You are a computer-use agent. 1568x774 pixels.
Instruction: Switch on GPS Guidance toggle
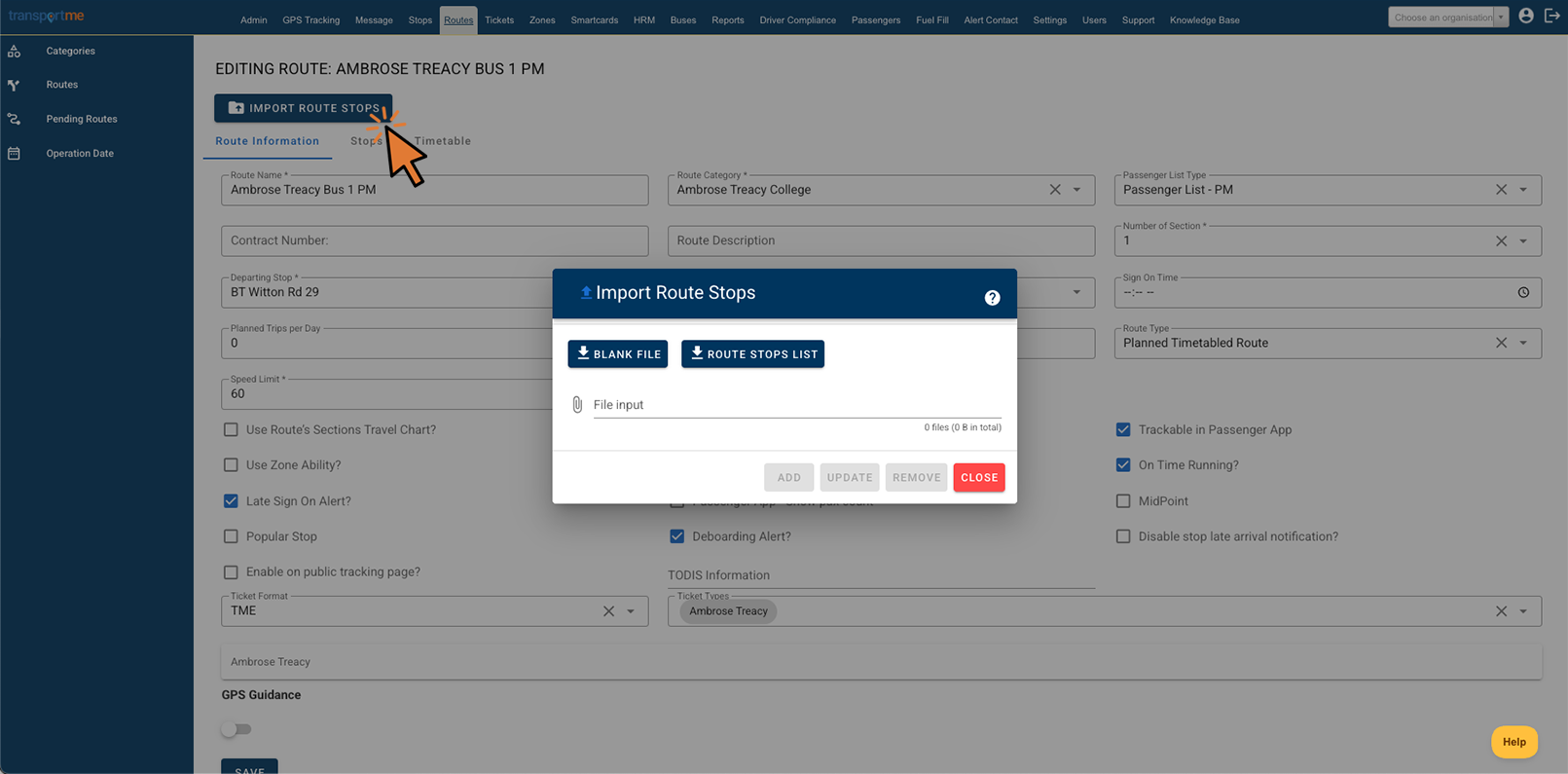coord(237,729)
